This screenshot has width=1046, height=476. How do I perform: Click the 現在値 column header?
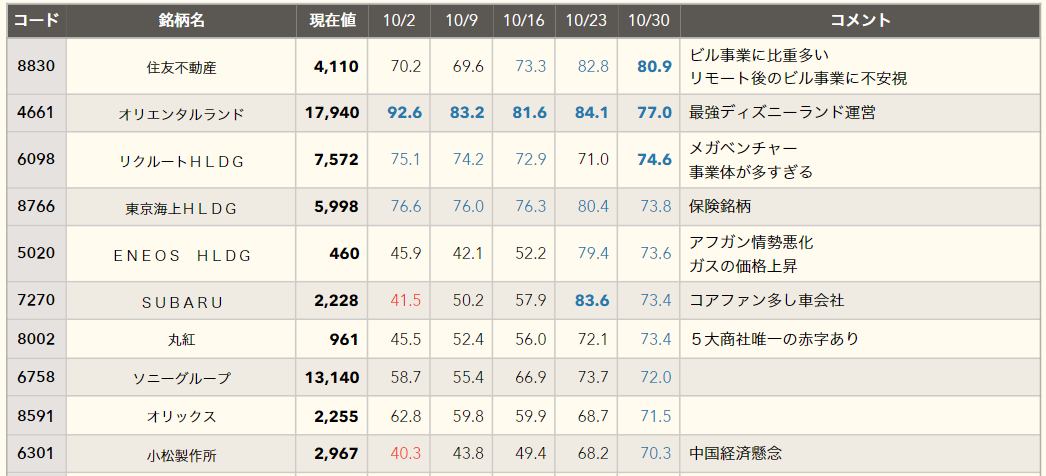pos(332,21)
